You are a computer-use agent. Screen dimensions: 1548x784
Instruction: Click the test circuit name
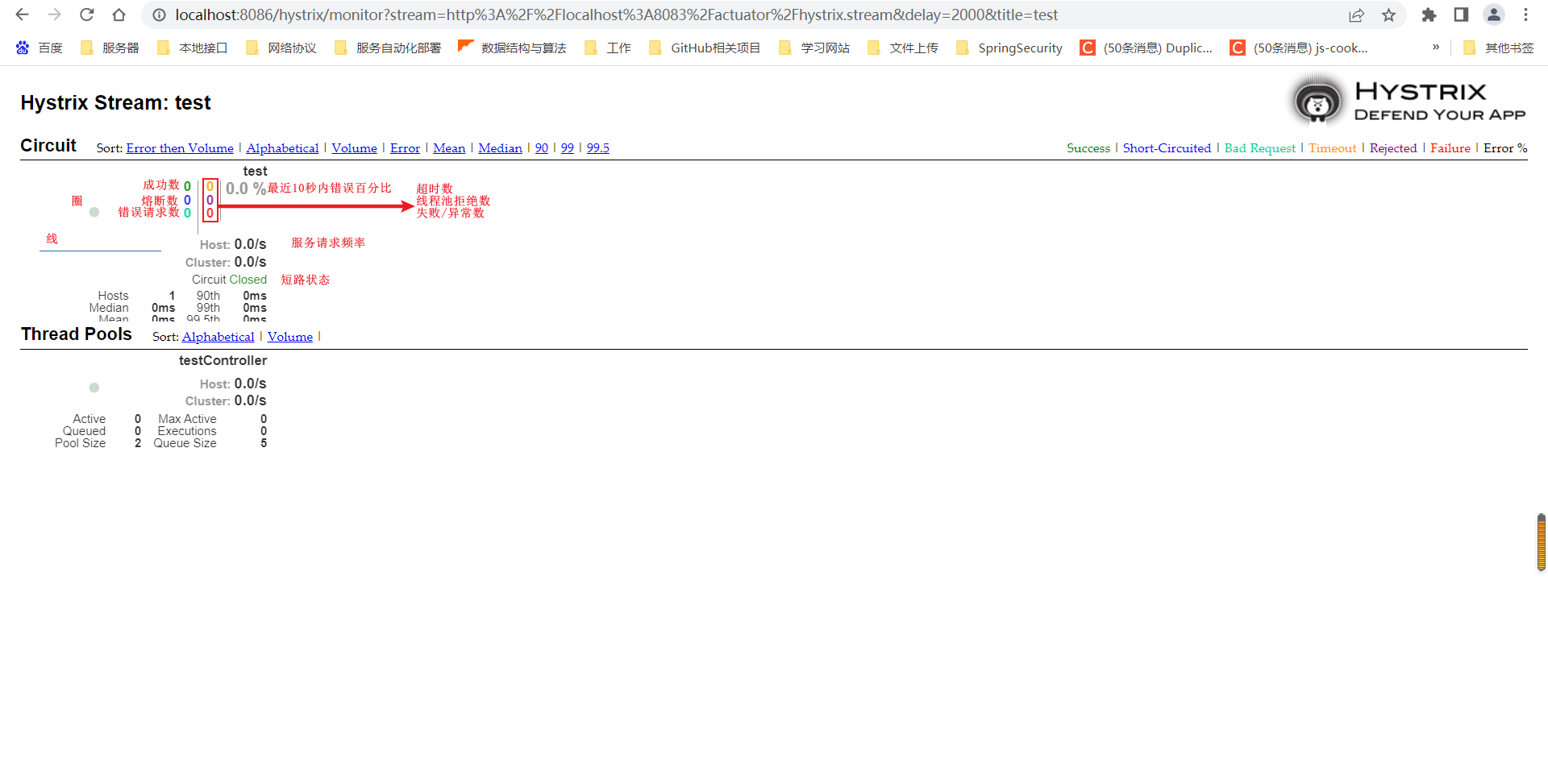[255, 171]
